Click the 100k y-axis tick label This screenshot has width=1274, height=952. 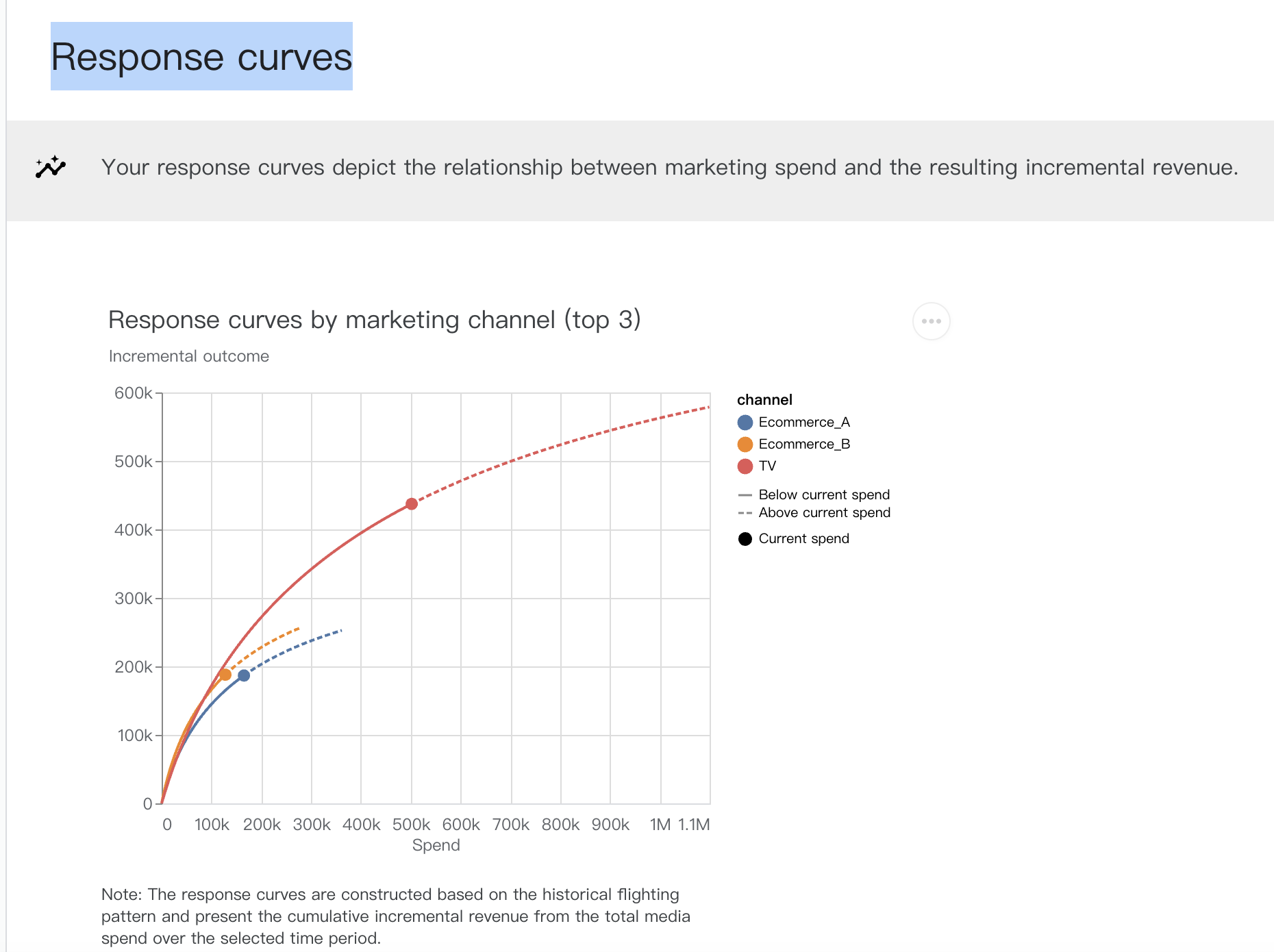(x=135, y=736)
